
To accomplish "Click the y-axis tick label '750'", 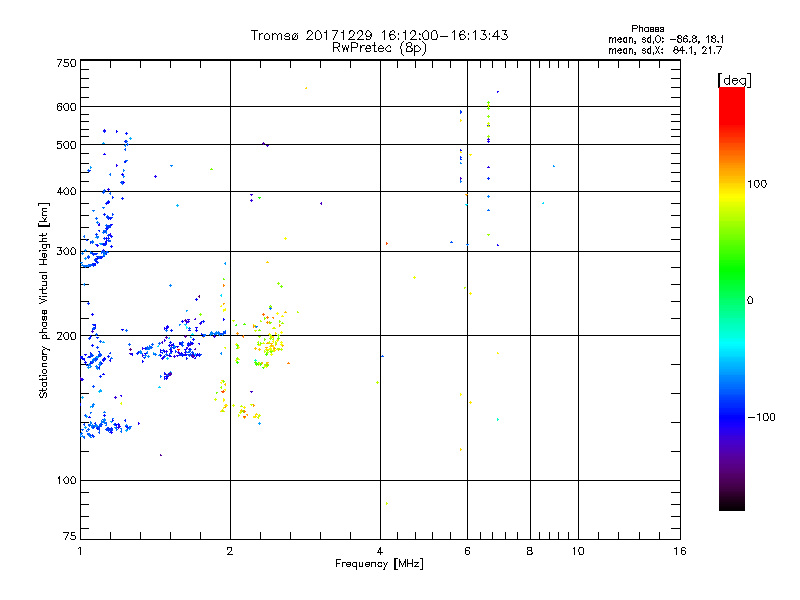I will (66, 63).
